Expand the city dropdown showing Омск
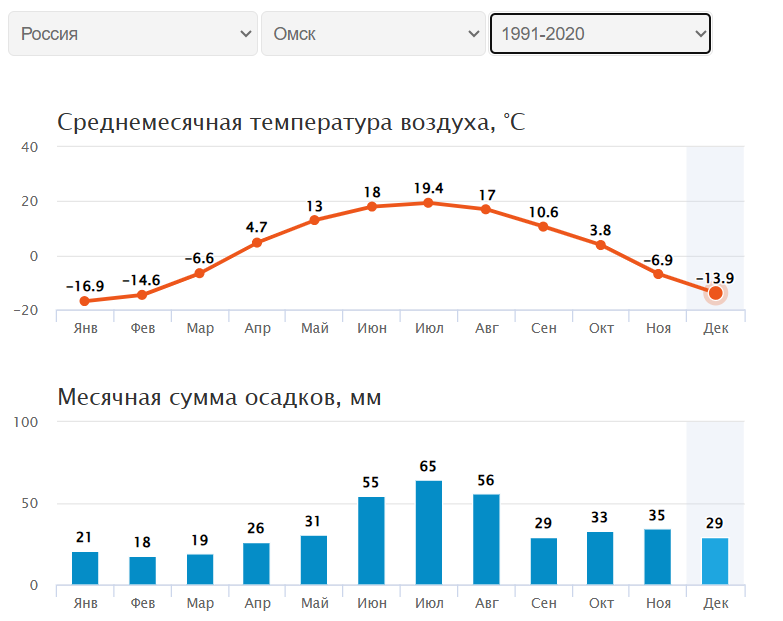Screen dimensions: 783x621 point(373,34)
